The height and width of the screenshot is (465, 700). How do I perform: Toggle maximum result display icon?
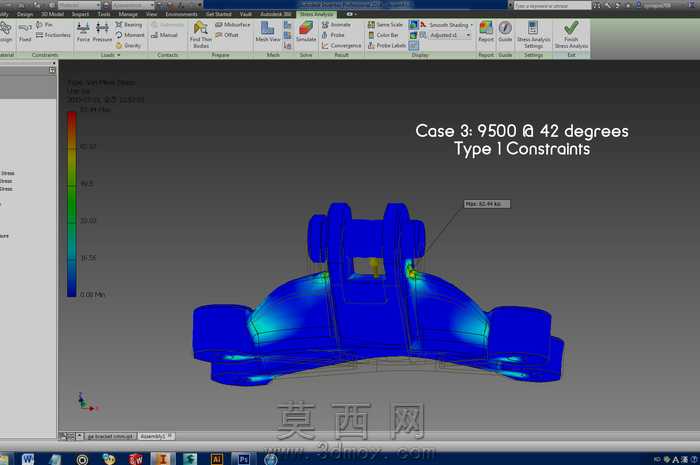[x=413, y=25]
